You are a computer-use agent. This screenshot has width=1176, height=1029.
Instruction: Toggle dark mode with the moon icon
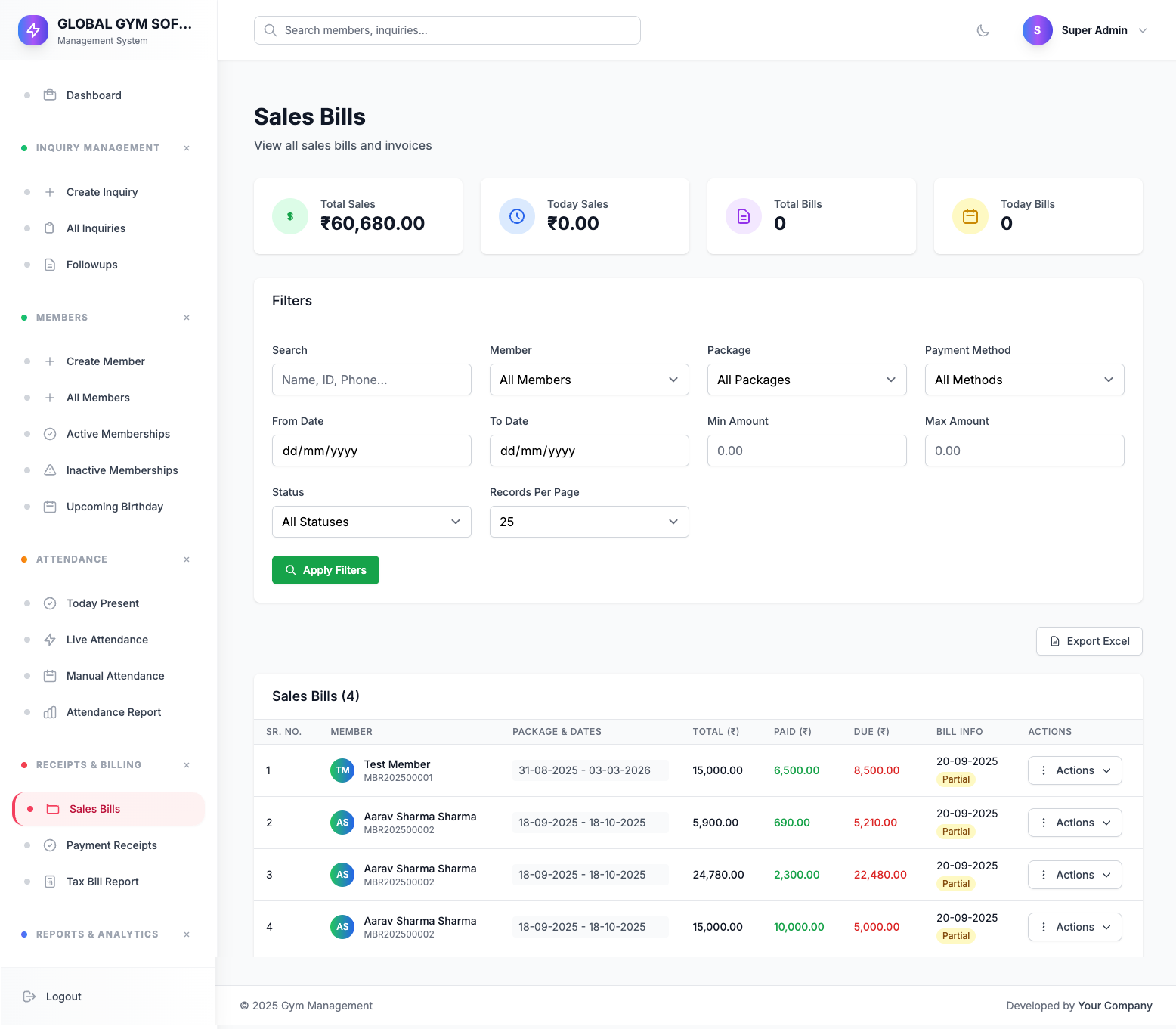tap(983, 30)
